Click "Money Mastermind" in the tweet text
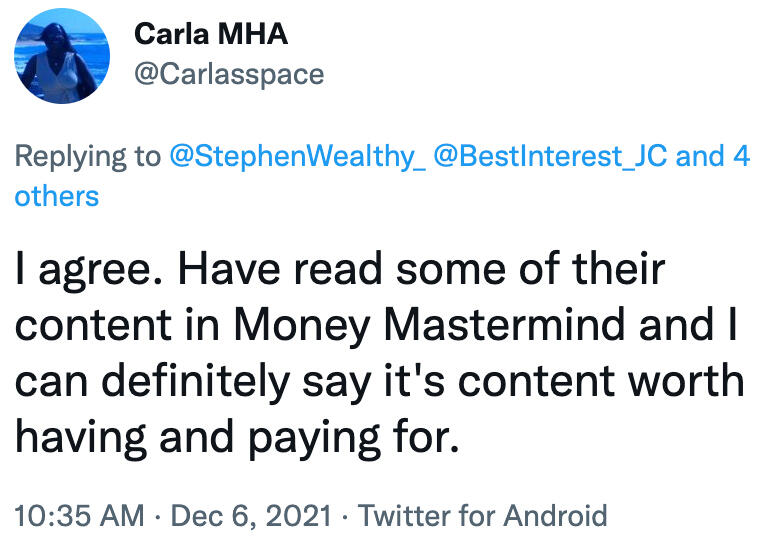764x556 pixels. [500, 325]
